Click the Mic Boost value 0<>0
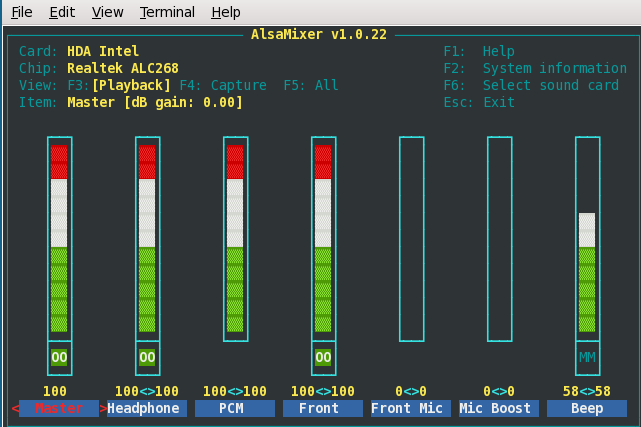 499,391
